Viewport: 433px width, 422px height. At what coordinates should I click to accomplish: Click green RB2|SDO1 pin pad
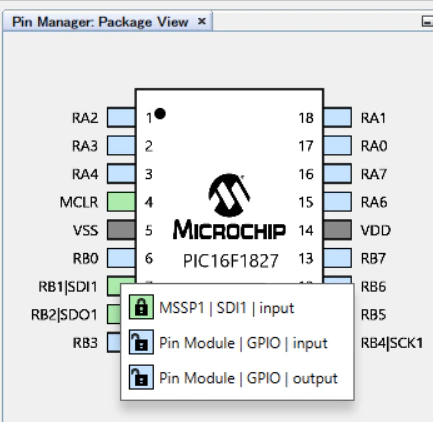click(114, 314)
